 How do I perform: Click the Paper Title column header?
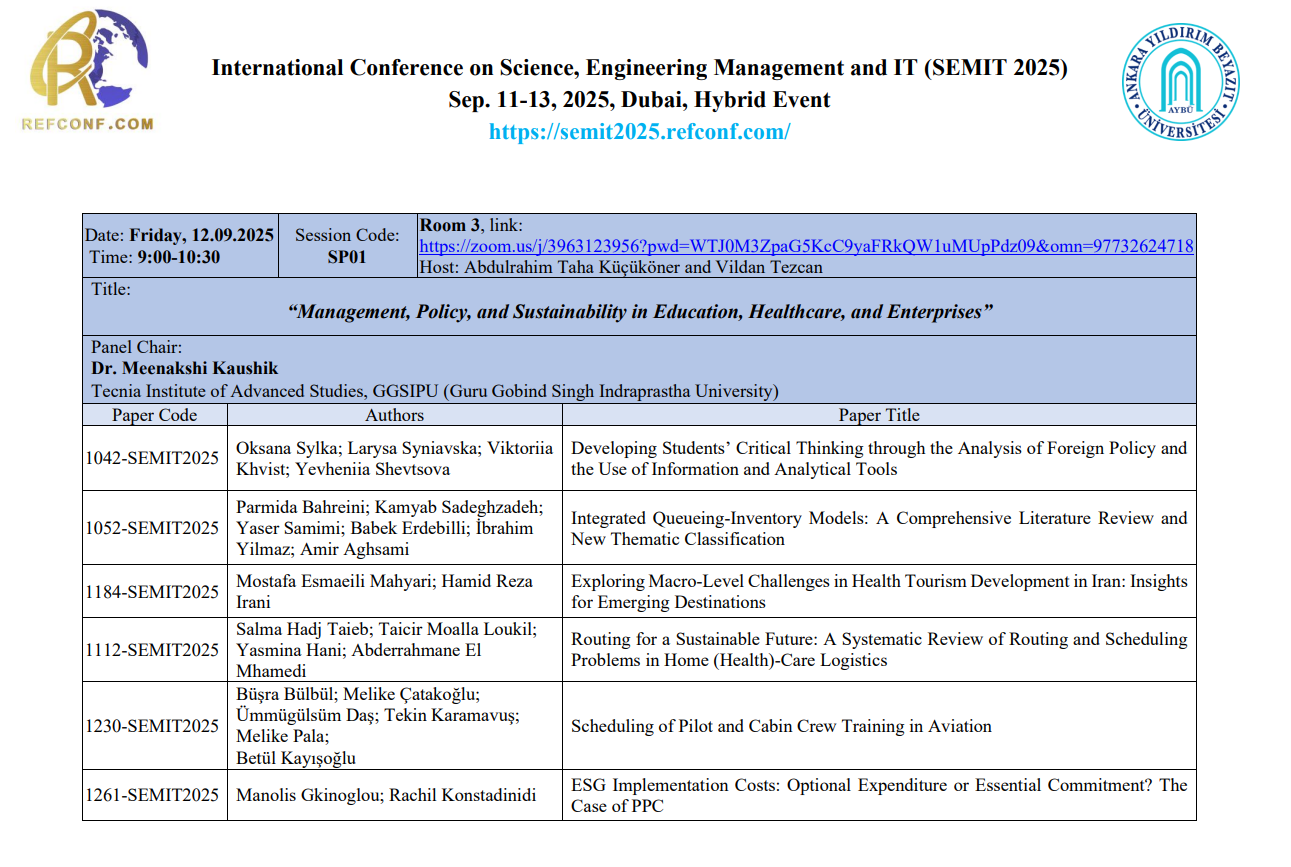(x=878, y=415)
